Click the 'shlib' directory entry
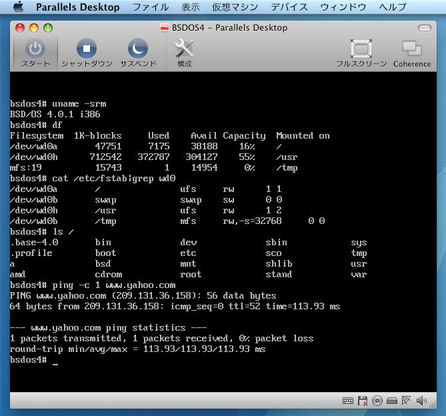This screenshot has height=416, width=446. [279, 264]
